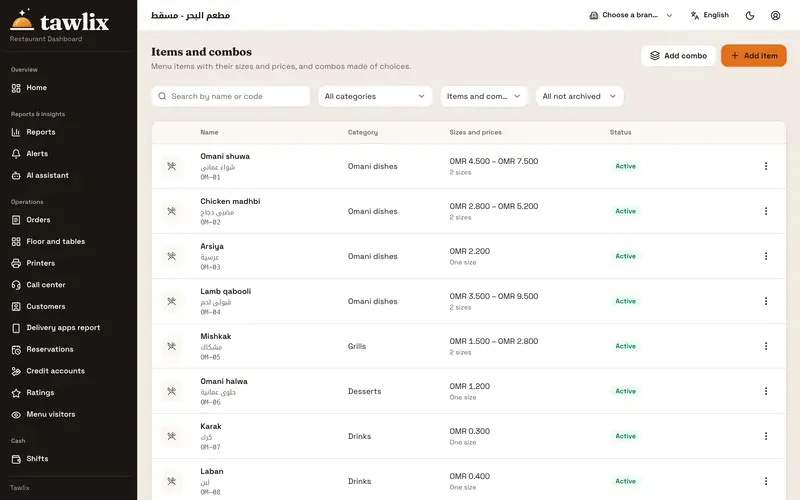
Task: Click the Add item button
Action: pos(754,56)
